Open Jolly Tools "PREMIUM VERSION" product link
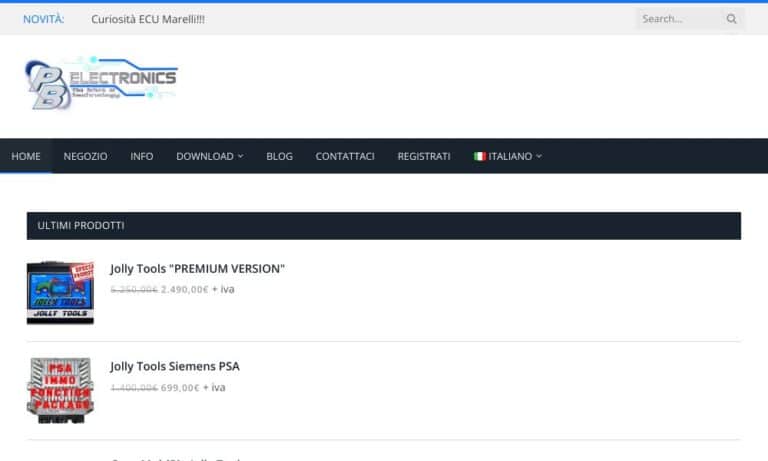The image size is (768, 461). pos(197,268)
